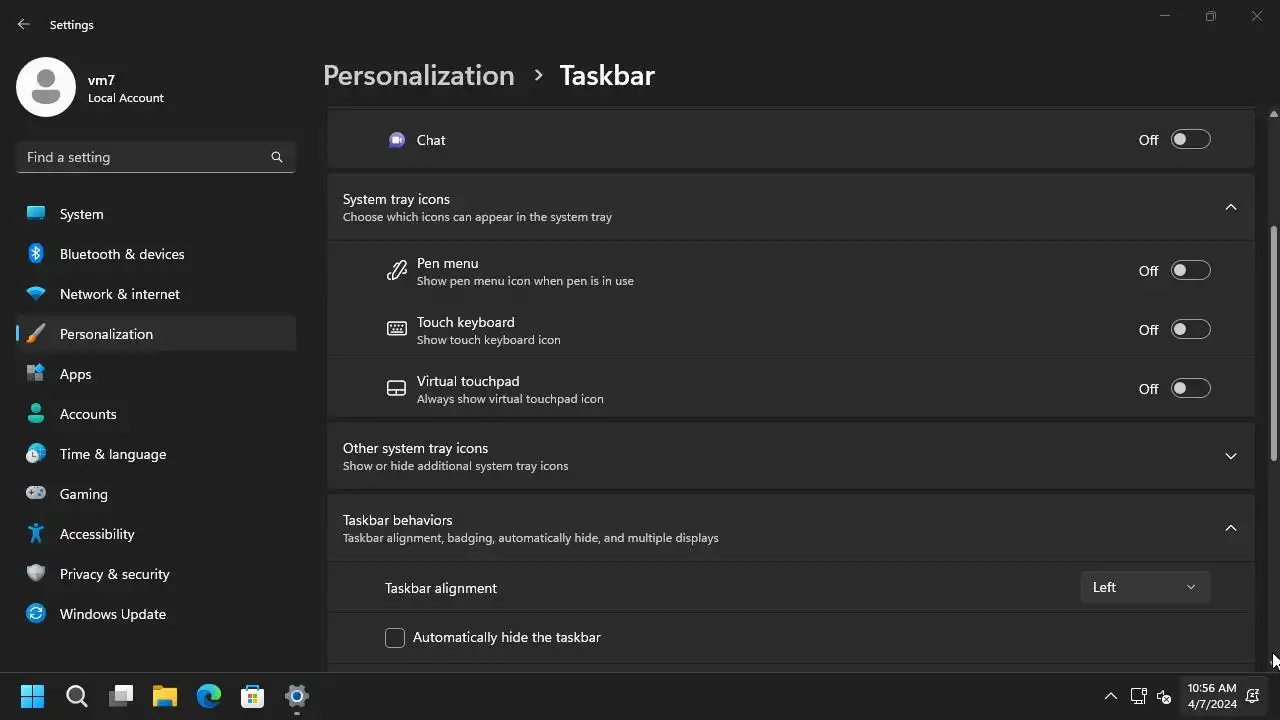Screen dimensions: 1280x720
Task: Launch Microsoft Edge from the taskbar
Action: (x=209, y=696)
